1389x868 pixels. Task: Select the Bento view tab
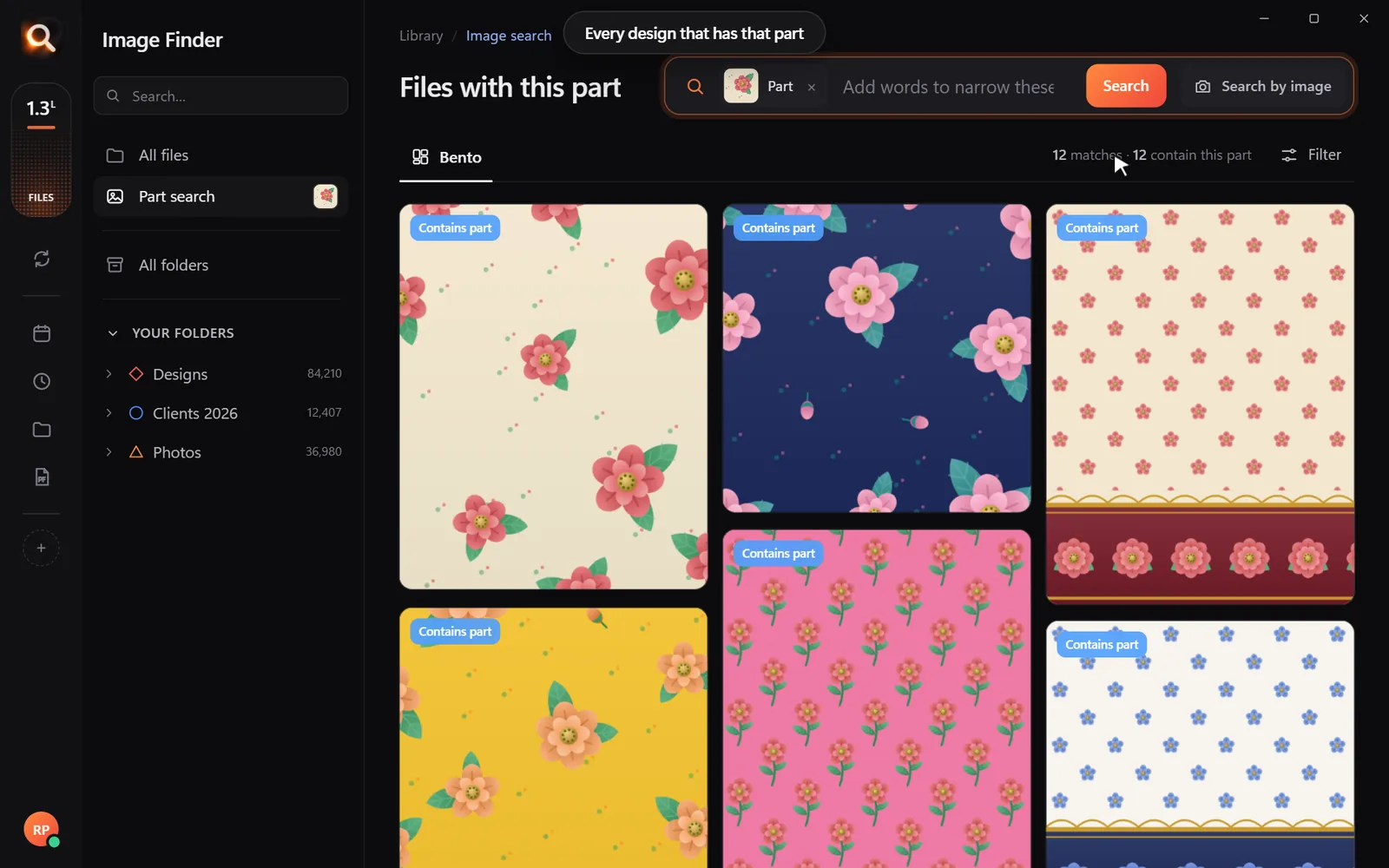coord(446,157)
